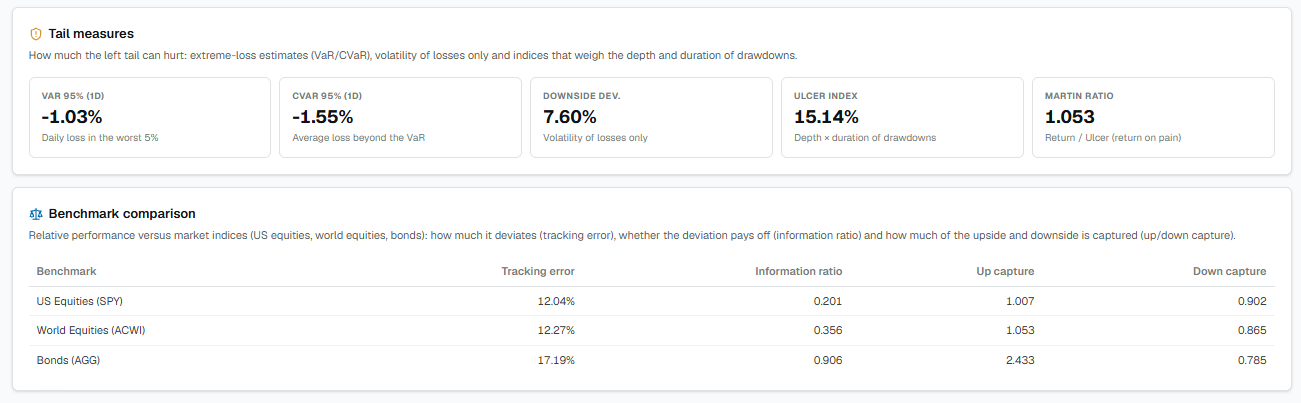Click the Benchmark comparison section heading
Viewport: 1301px width, 403px height.
point(122,214)
